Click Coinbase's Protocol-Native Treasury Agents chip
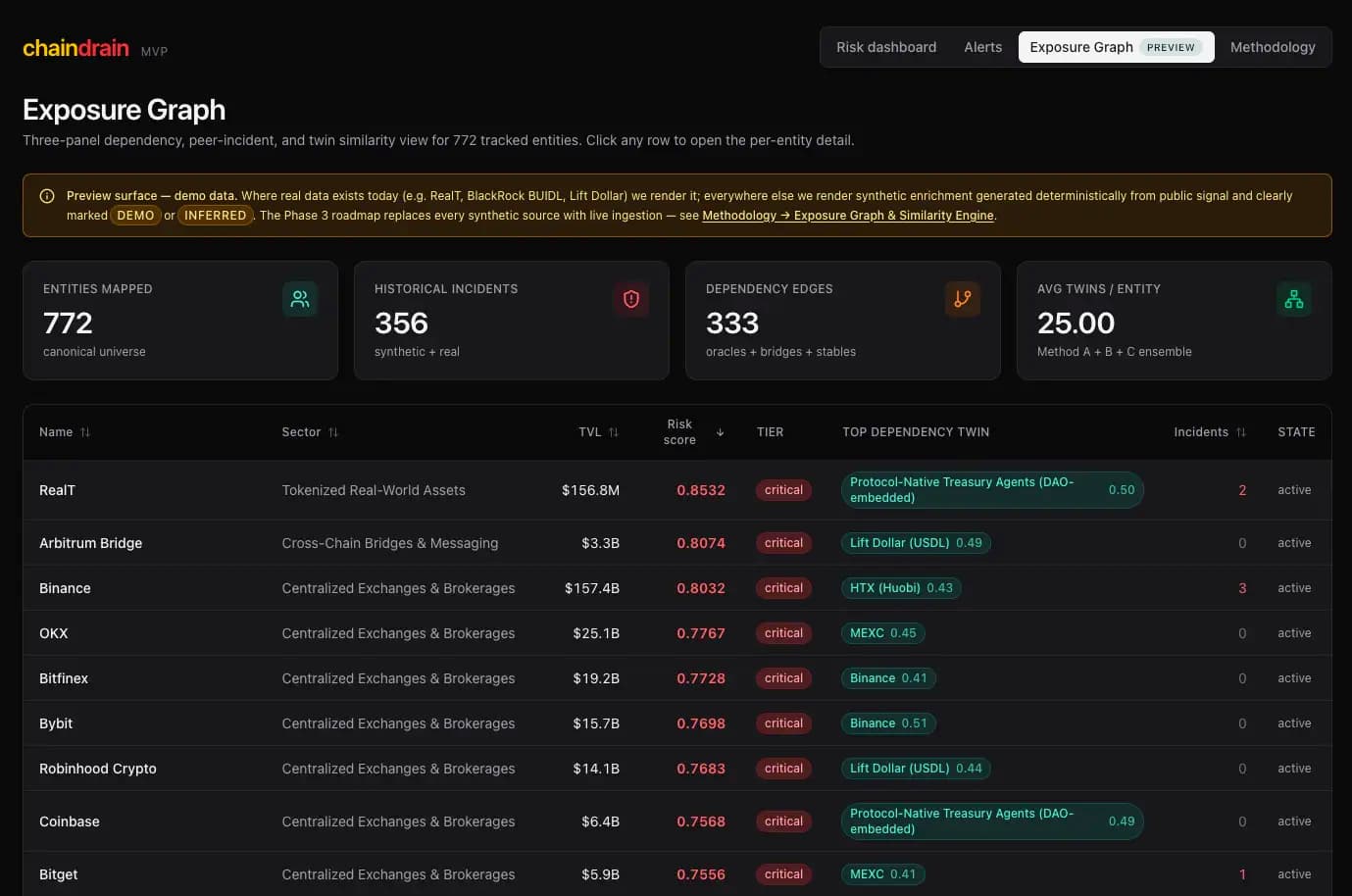 [992, 821]
